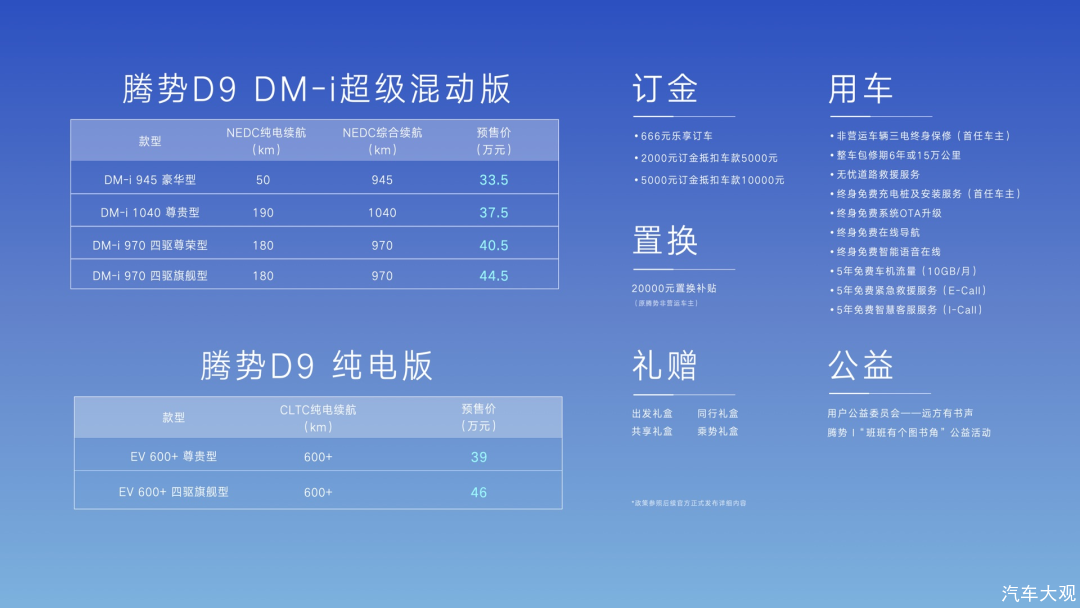Click the 5000元订金抵扣车款10000元 bullet
Screen dimensions: 1080x608
coord(709,180)
